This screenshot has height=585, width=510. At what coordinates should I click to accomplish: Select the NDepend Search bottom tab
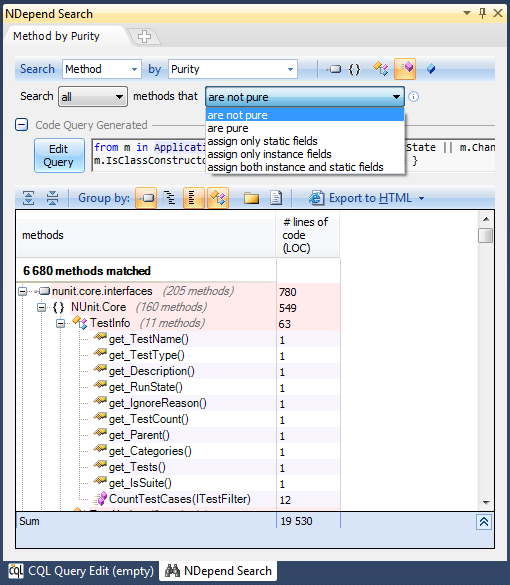click(219, 571)
